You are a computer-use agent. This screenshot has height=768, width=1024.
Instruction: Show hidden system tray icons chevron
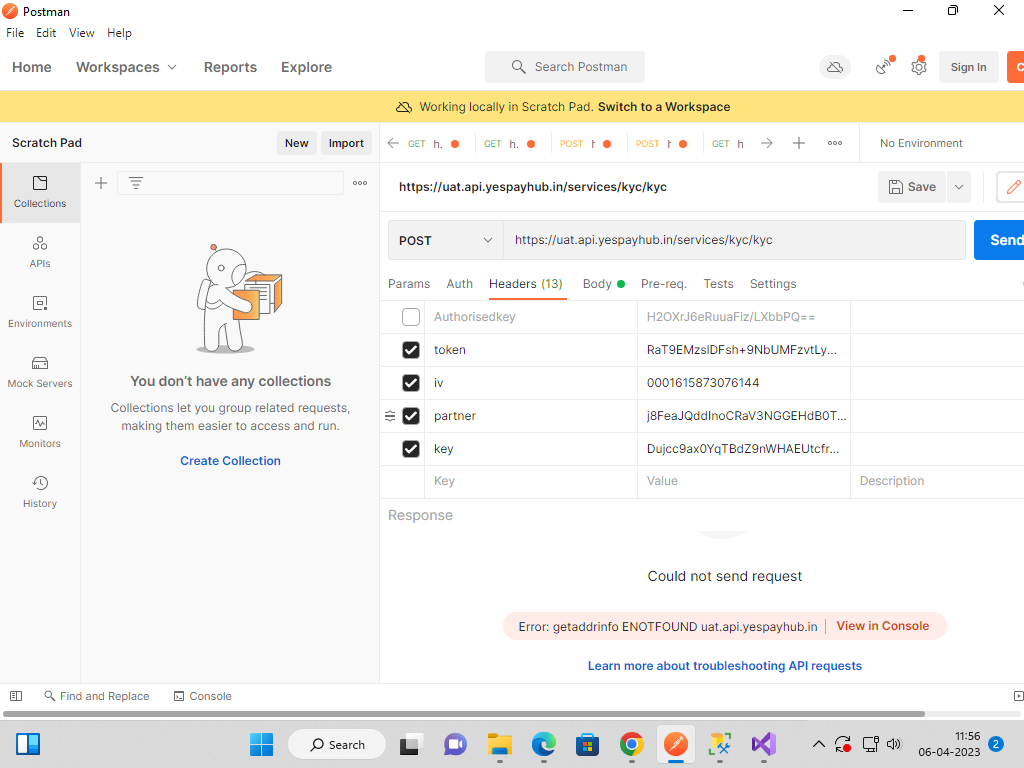pyautogui.click(x=818, y=744)
